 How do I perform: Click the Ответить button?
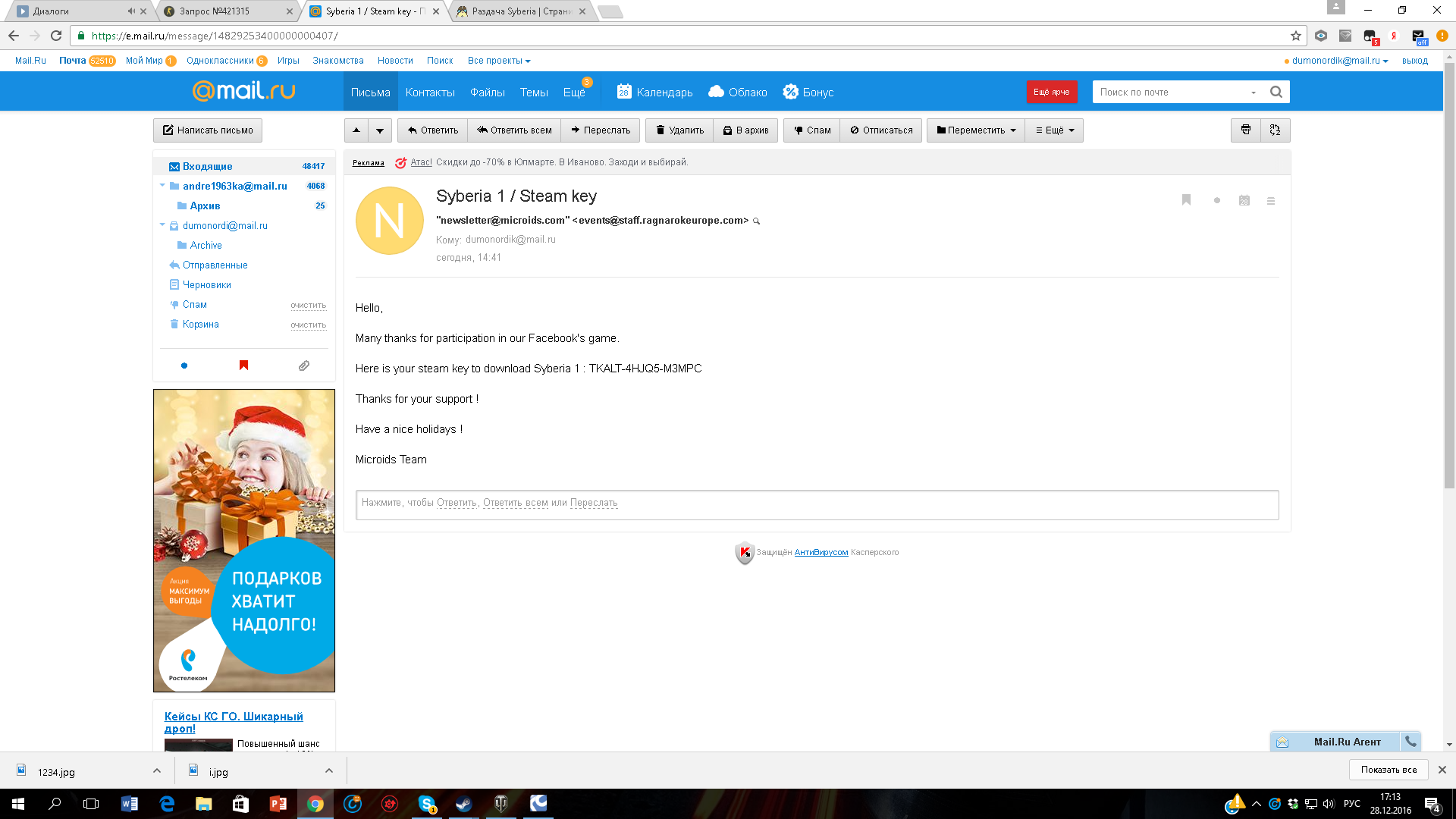coord(432,130)
